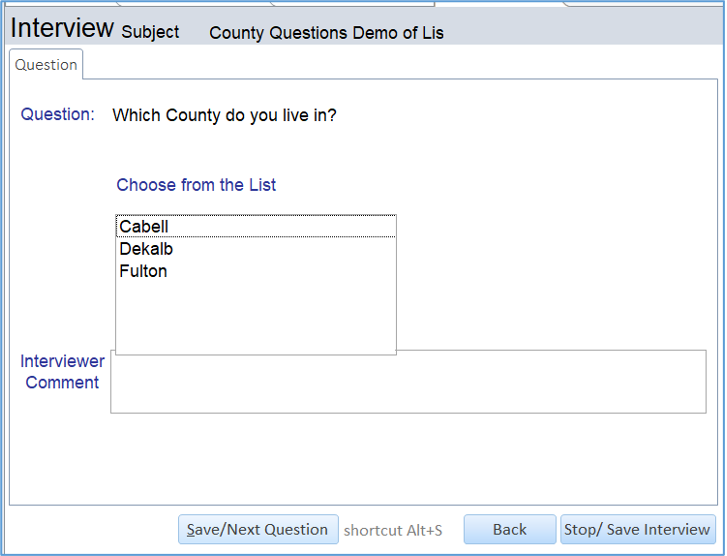This screenshot has width=727, height=556.
Task: Click the 'Interviewer Comment' label
Action: [62, 372]
